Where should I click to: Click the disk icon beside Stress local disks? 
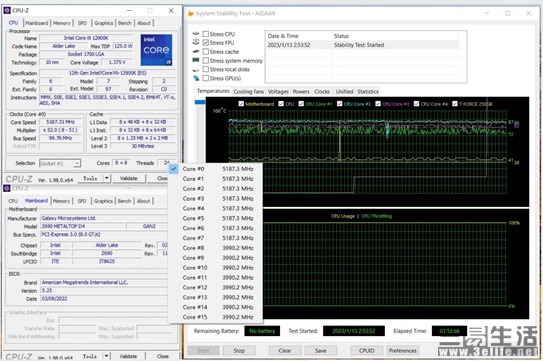pyautogui.click(x=196, y=70)
